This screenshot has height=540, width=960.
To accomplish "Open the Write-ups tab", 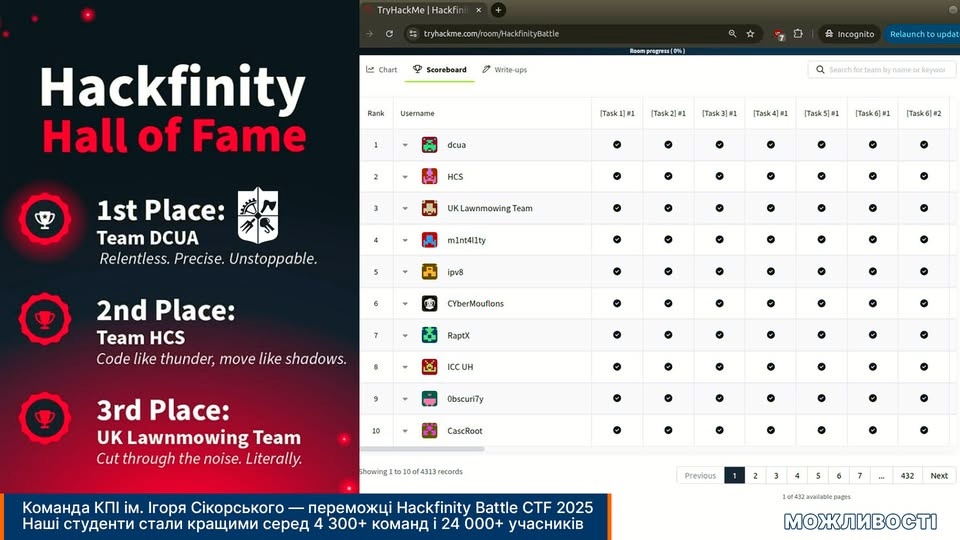I will click(x=504, y=70).
